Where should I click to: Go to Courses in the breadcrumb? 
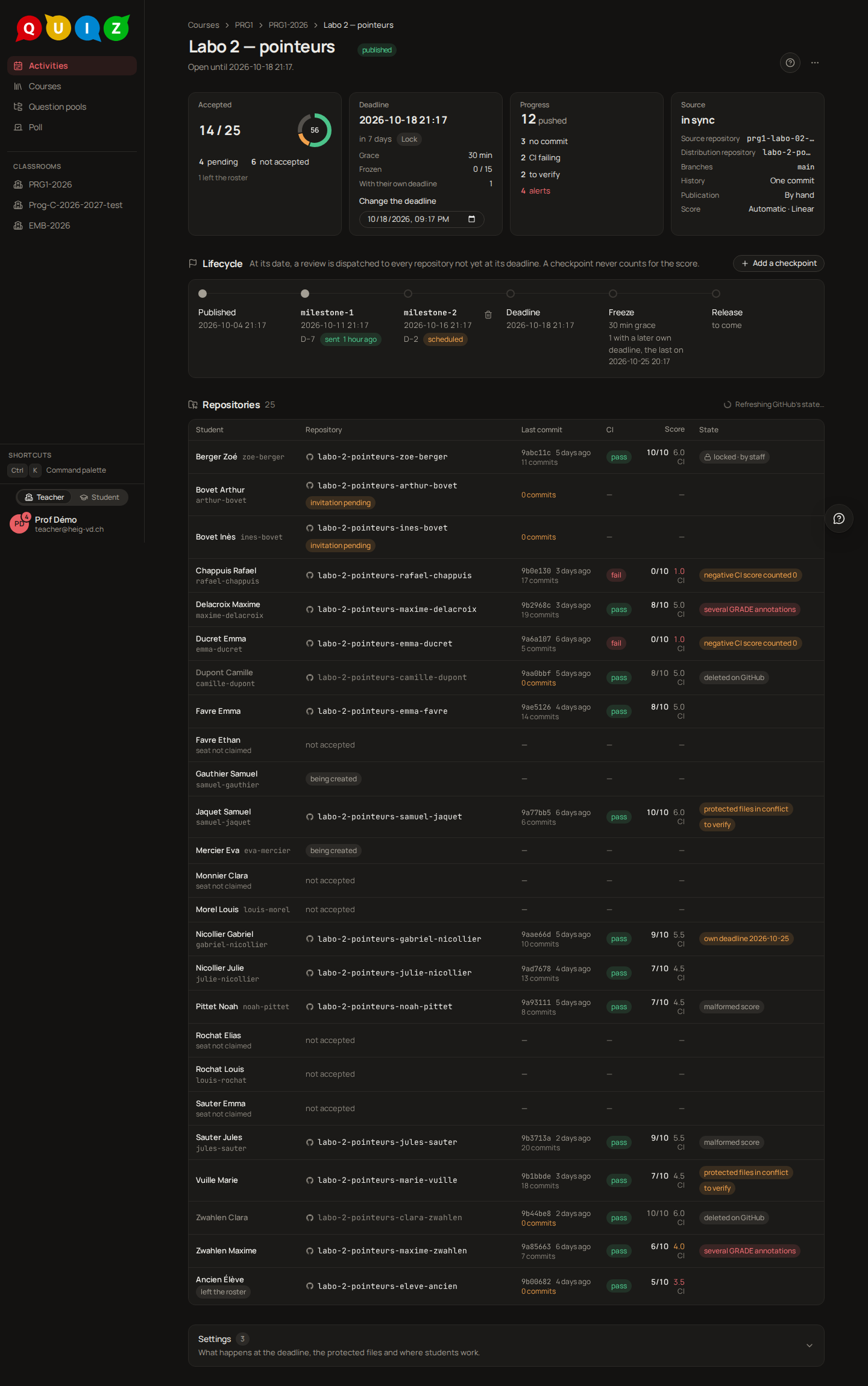pos(203,25)
